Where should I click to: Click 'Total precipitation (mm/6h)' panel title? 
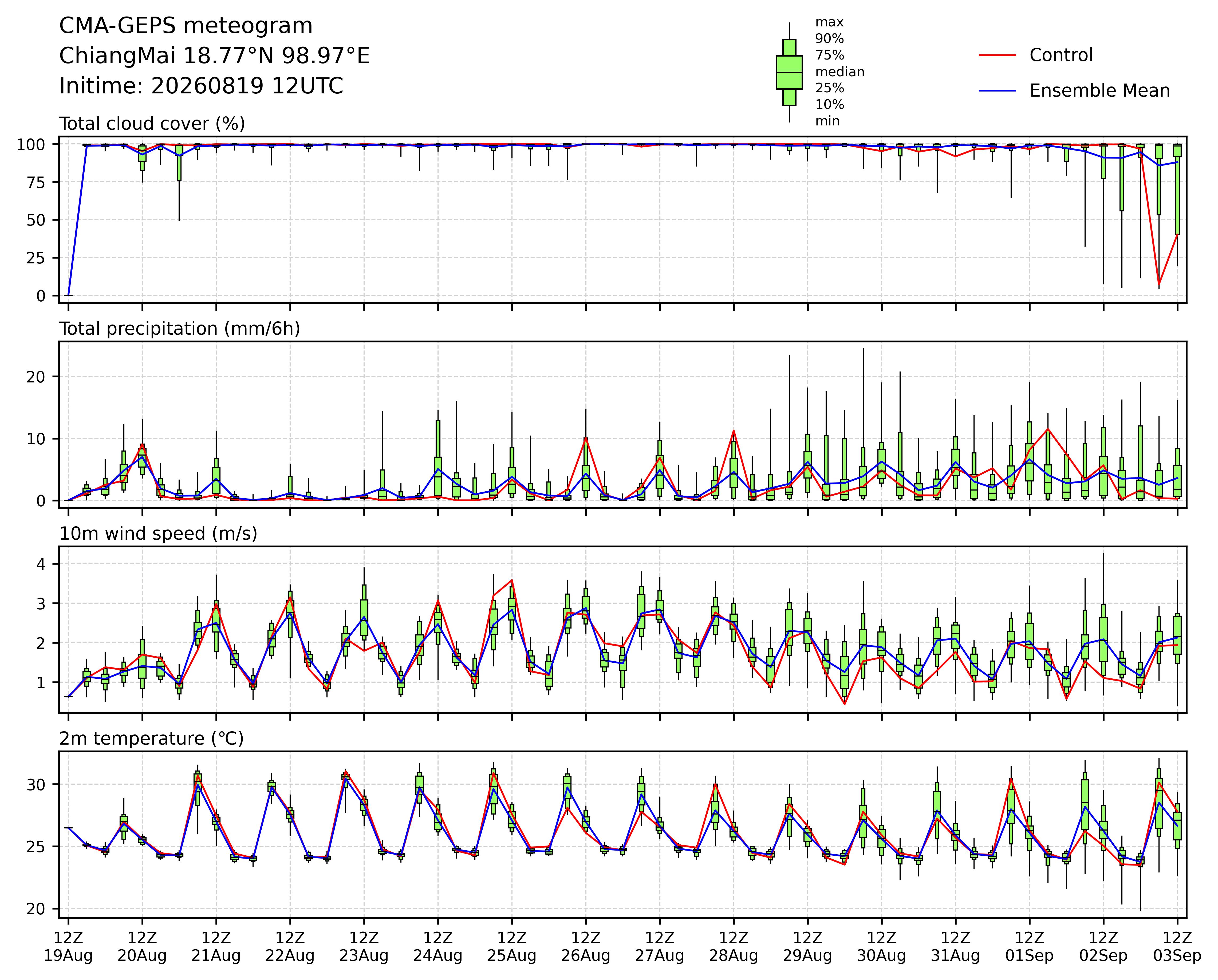[180, 329]
